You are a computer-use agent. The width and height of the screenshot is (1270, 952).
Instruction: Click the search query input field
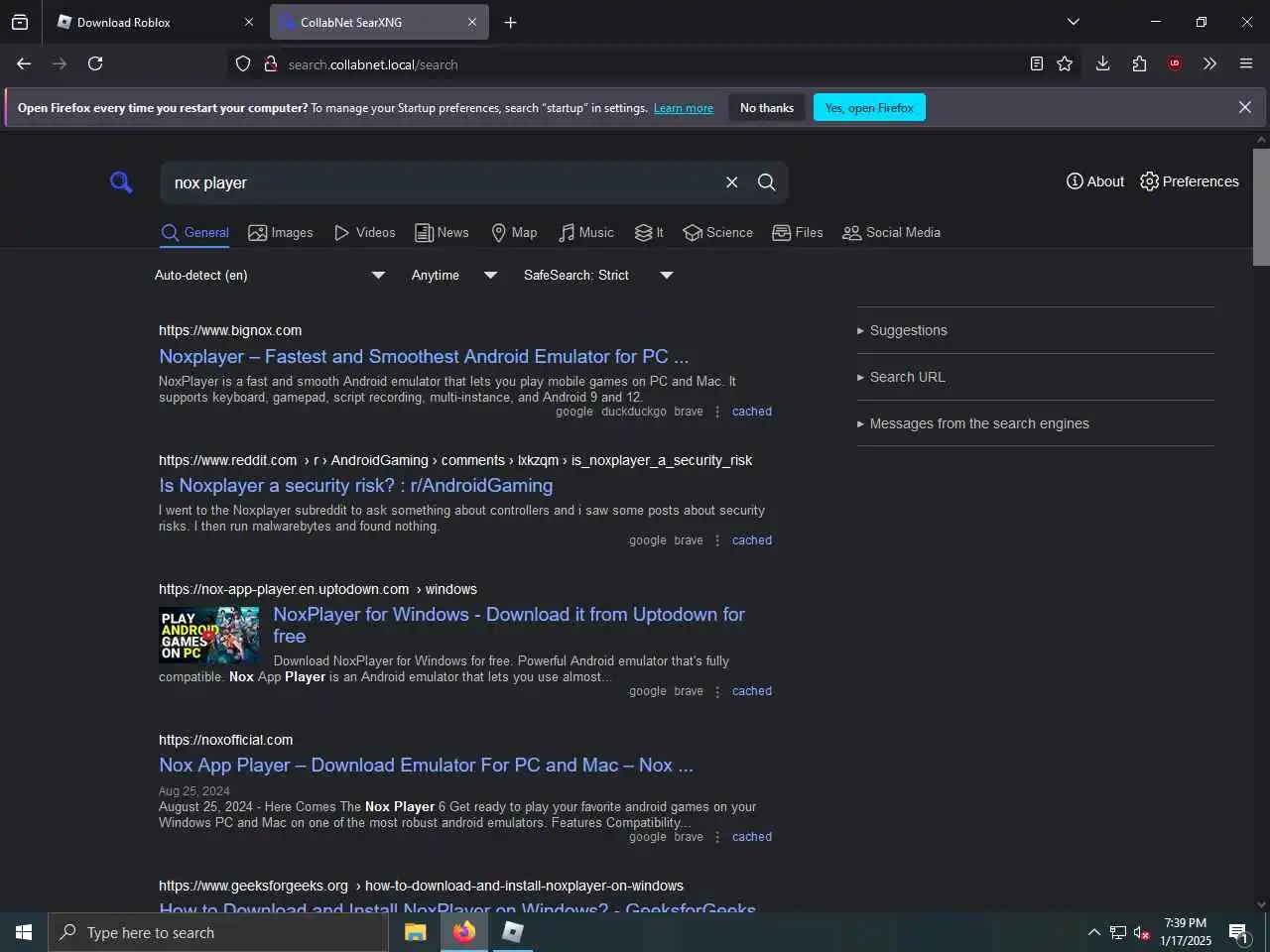tap(442, 182)
